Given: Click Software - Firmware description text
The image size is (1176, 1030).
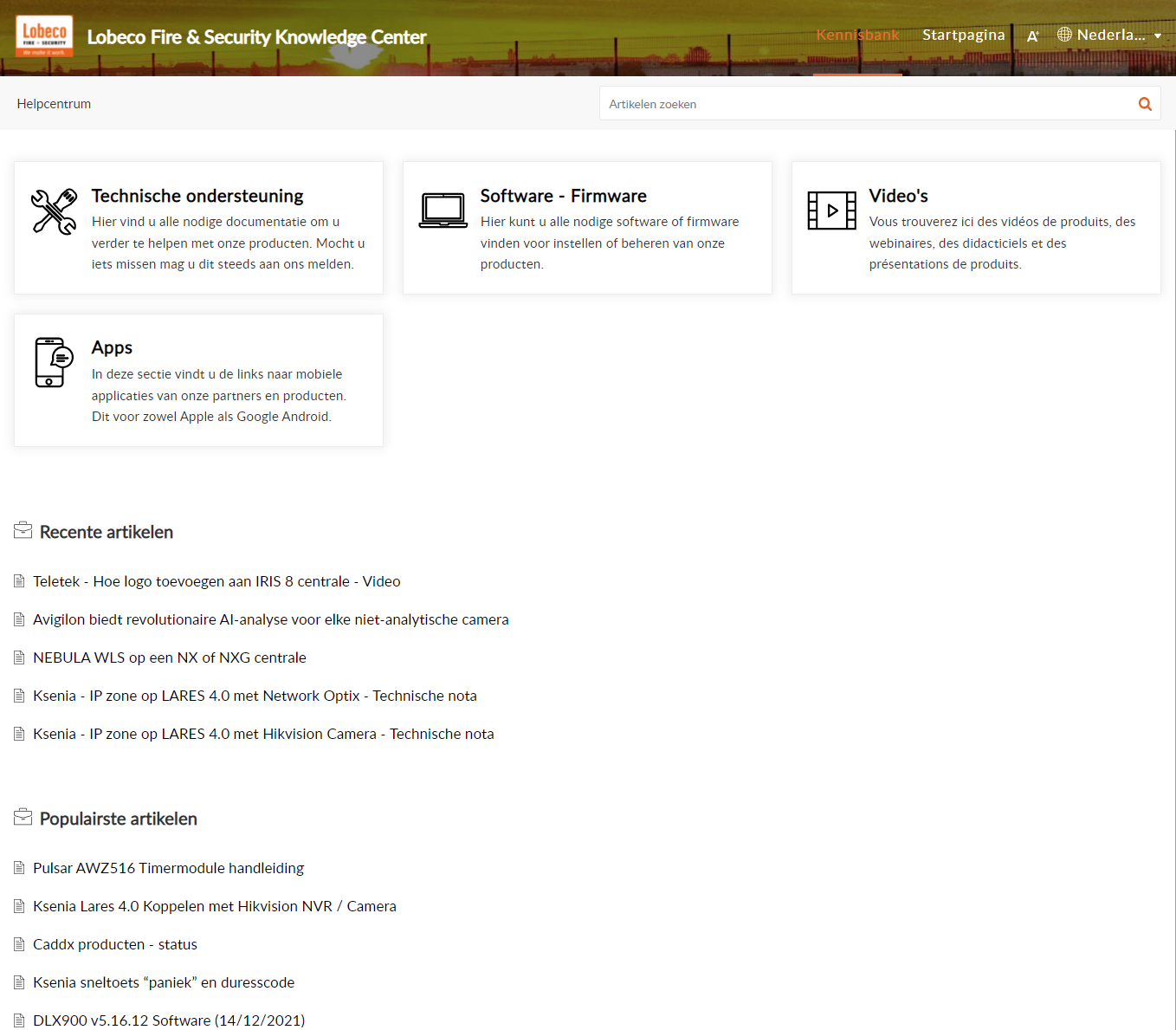Looking at the screenshot, I should point(610,243).
